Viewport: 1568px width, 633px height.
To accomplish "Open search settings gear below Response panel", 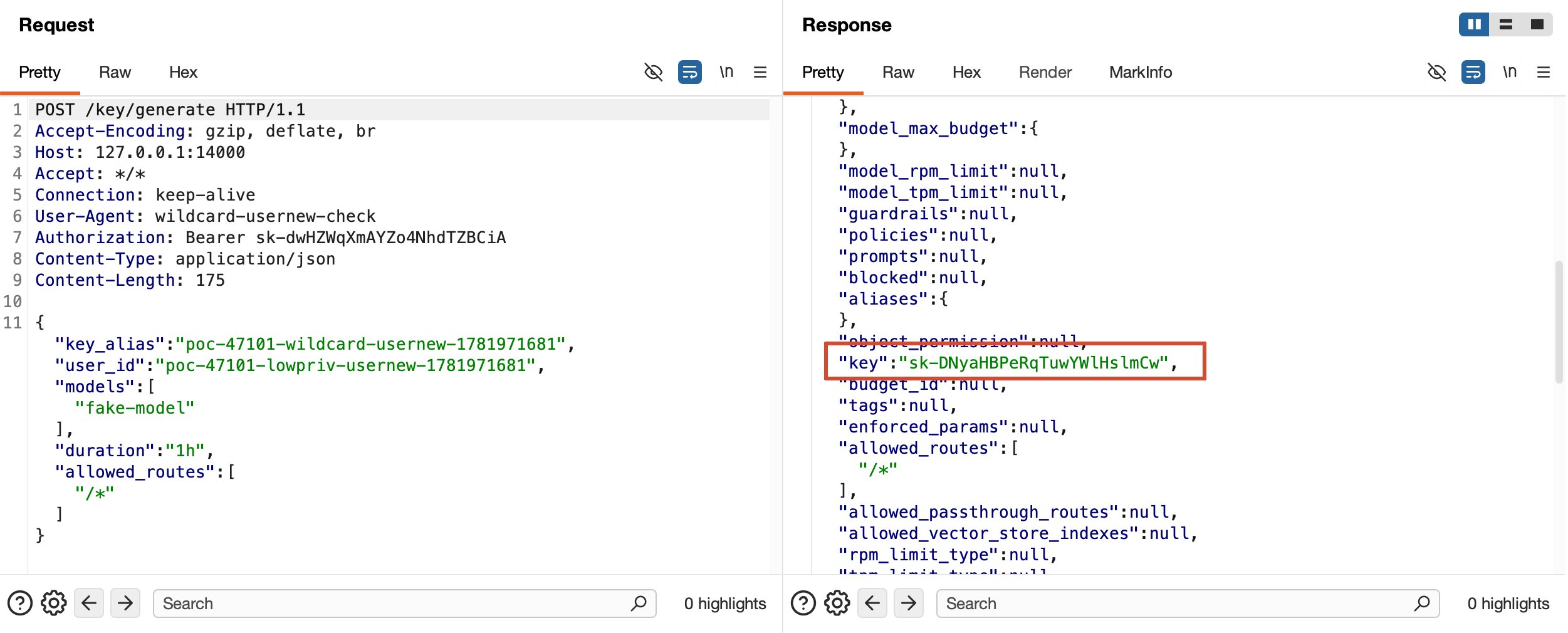I will click(x=837, y=604).
